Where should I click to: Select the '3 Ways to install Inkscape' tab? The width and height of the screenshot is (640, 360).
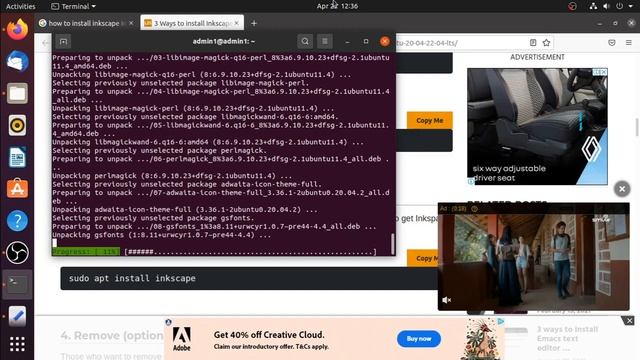pyautogui.click(x=189, y=23)
